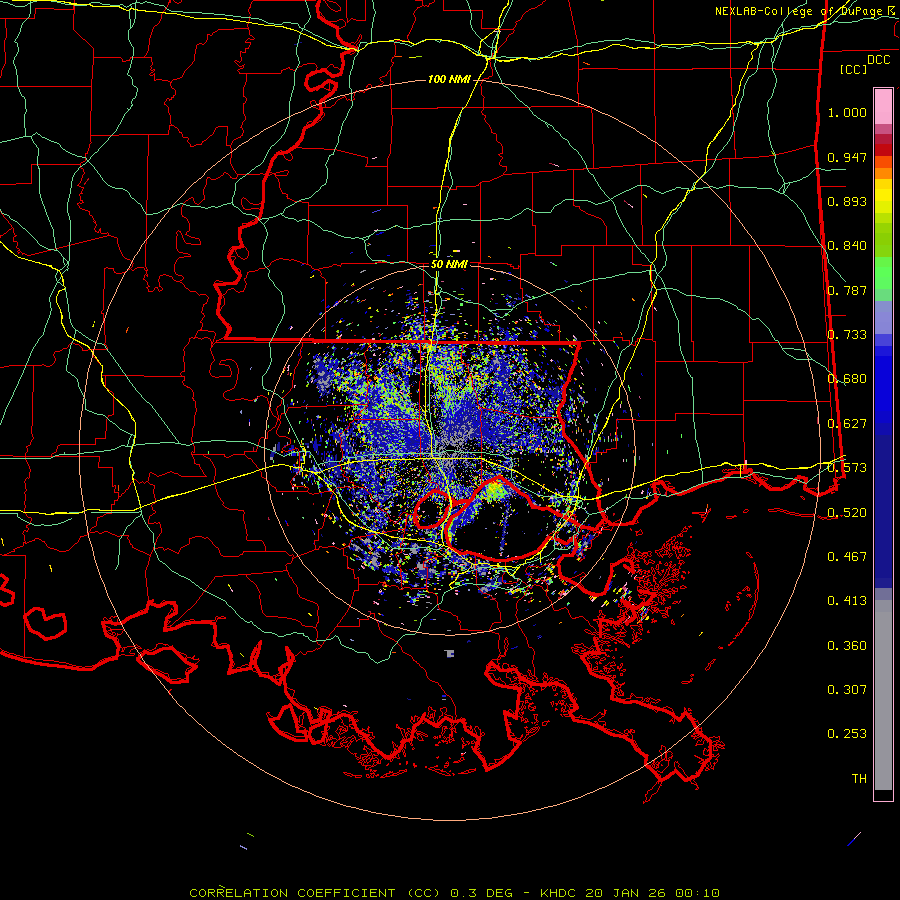The image size is (900, 900).
Task: Click the 1.000 scale value
Action: click(x=847, y=112)
